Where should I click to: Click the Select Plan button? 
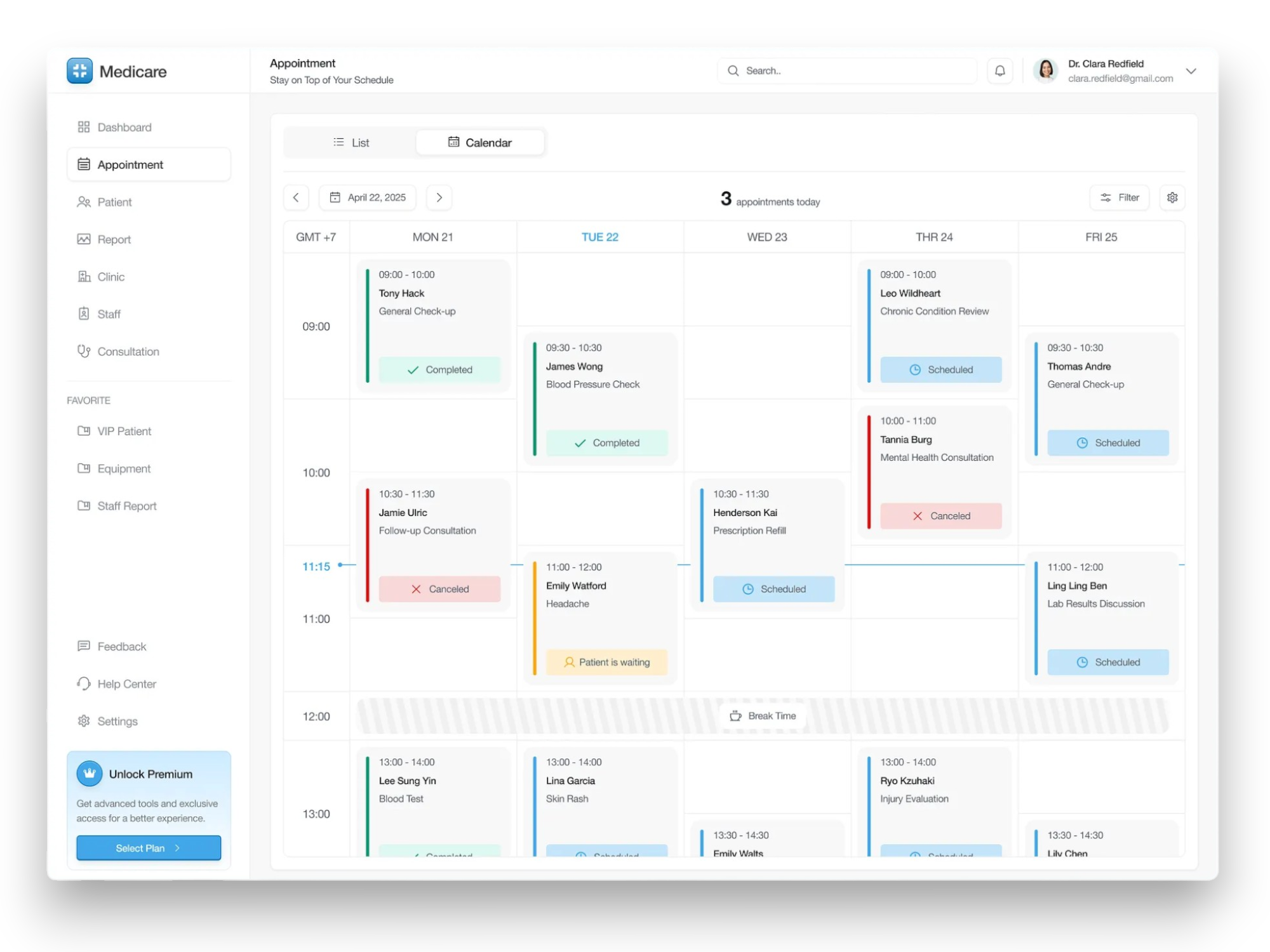tap(149, 848)
